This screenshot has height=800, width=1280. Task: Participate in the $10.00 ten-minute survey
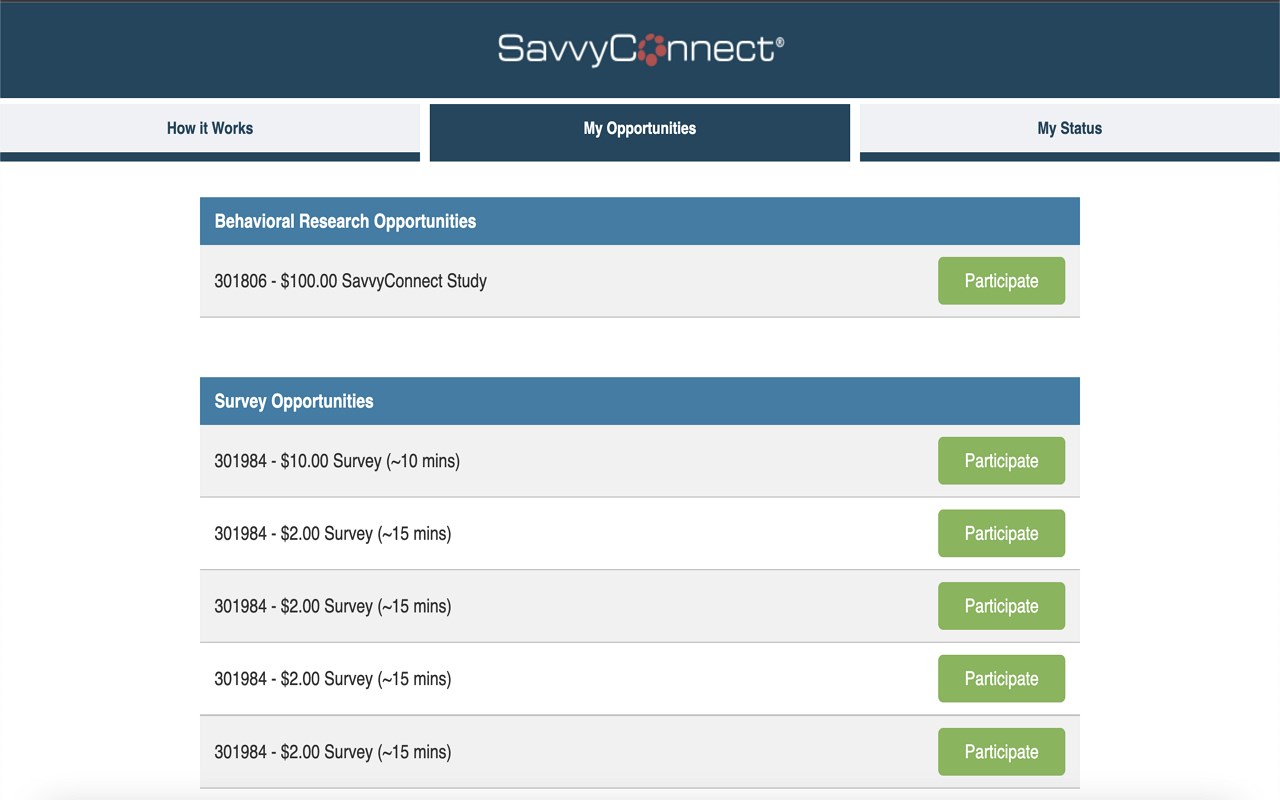click(x=1001, y=461)
